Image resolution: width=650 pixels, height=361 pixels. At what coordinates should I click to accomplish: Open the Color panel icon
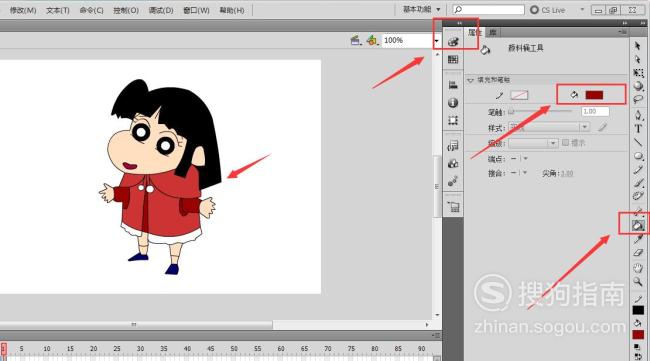pyautogui.click(x=453, y=41)
